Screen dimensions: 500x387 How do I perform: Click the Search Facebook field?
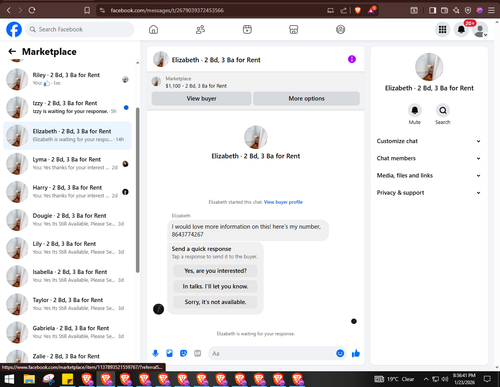(80, 29)
